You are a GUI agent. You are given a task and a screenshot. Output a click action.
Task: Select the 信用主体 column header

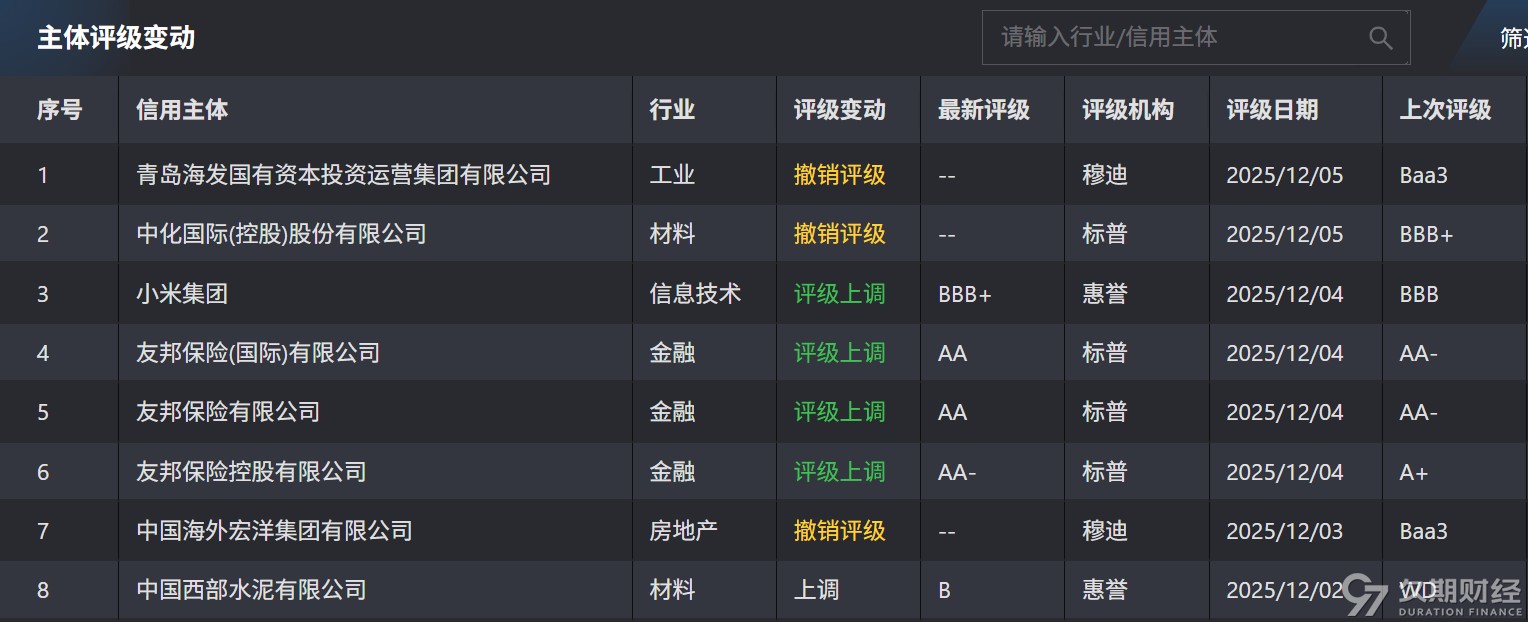(181, 110)
